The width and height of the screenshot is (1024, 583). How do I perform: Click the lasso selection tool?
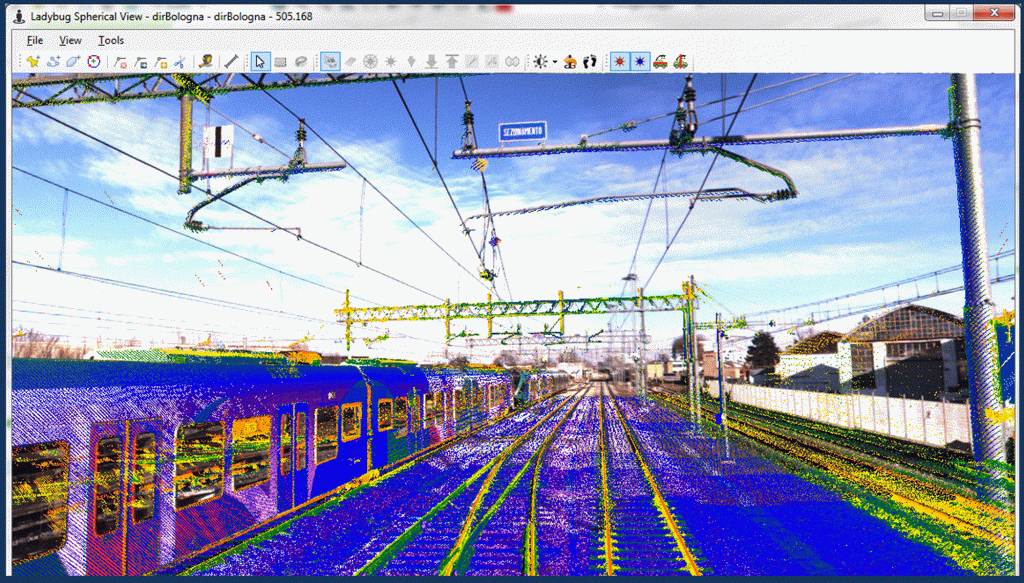(x=300, y=62)
